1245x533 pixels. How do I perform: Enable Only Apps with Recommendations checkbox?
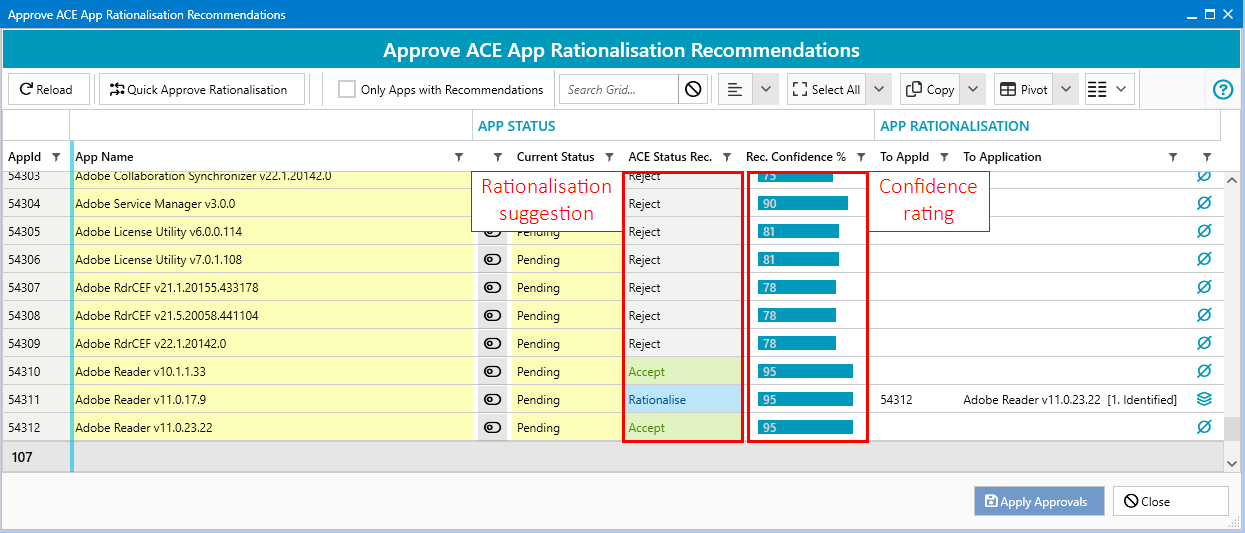pyautogui.click(x=347, y=89)
